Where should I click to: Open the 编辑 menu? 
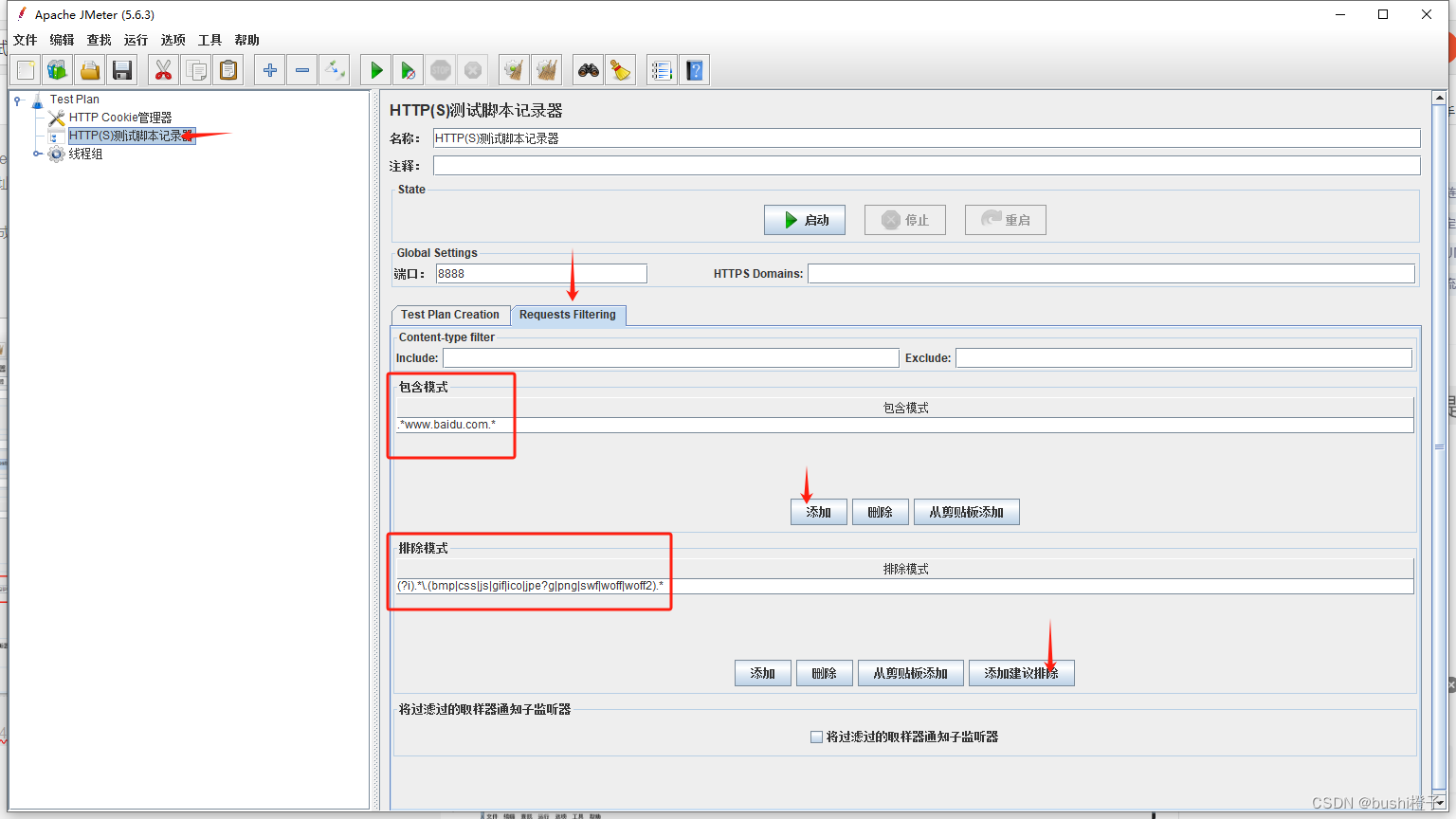[x=63, y=40]
